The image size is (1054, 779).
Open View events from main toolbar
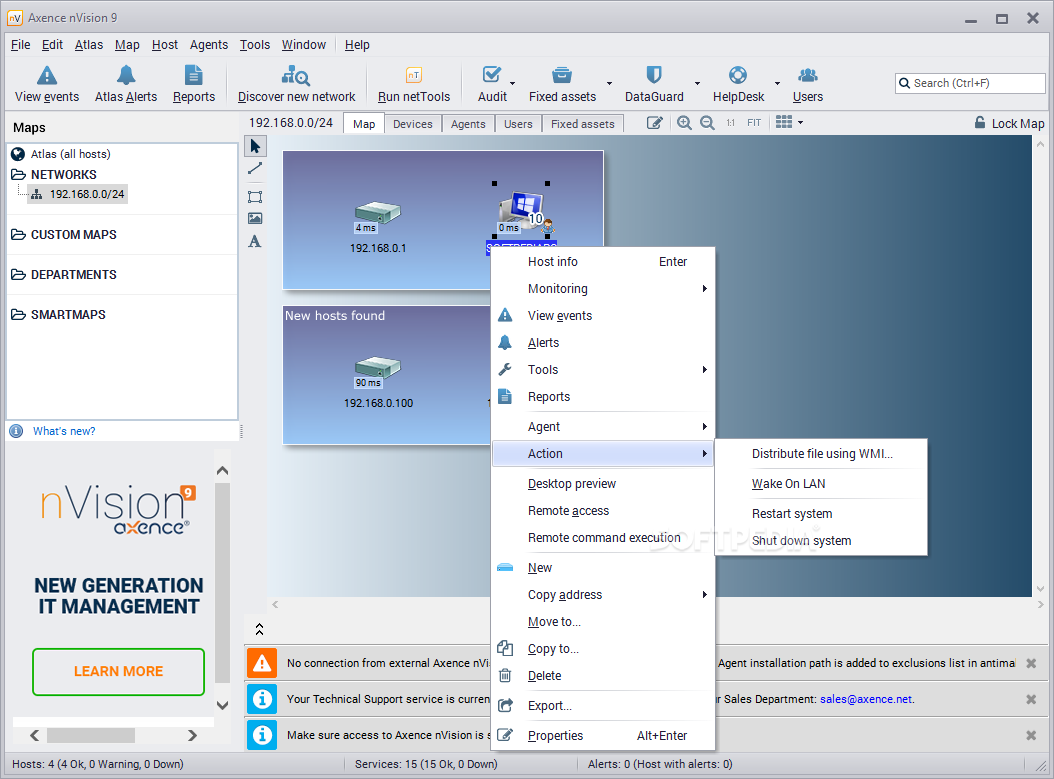[x=47, y=84]
